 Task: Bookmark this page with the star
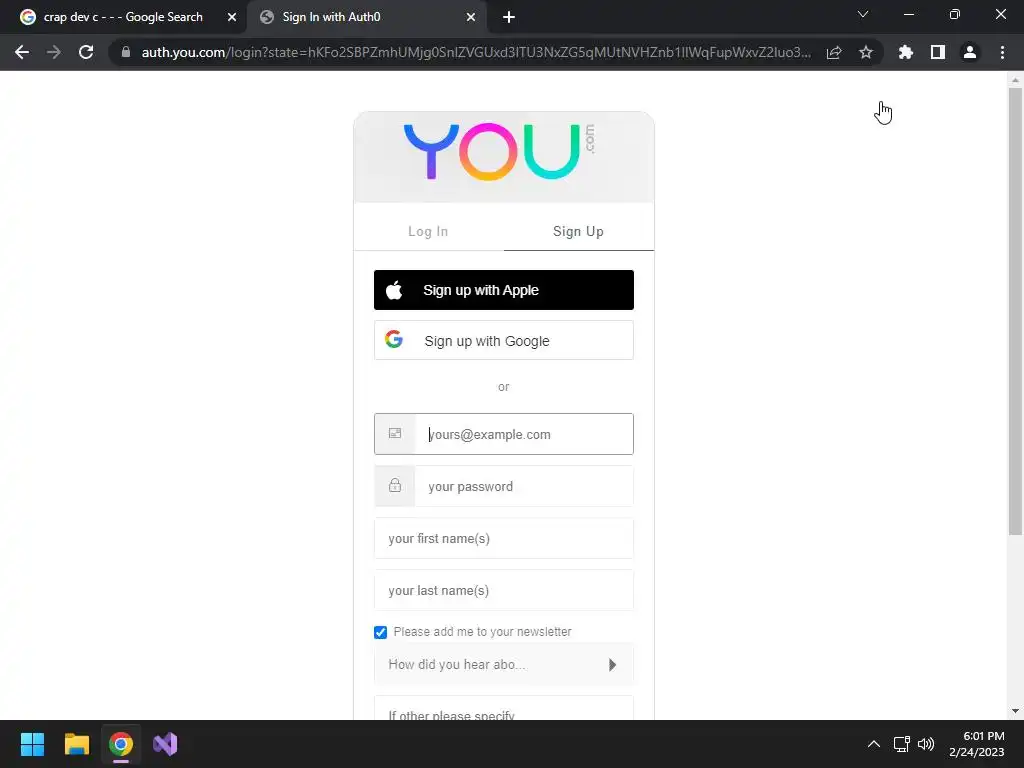pyautogui.click(x=866, y=52)
